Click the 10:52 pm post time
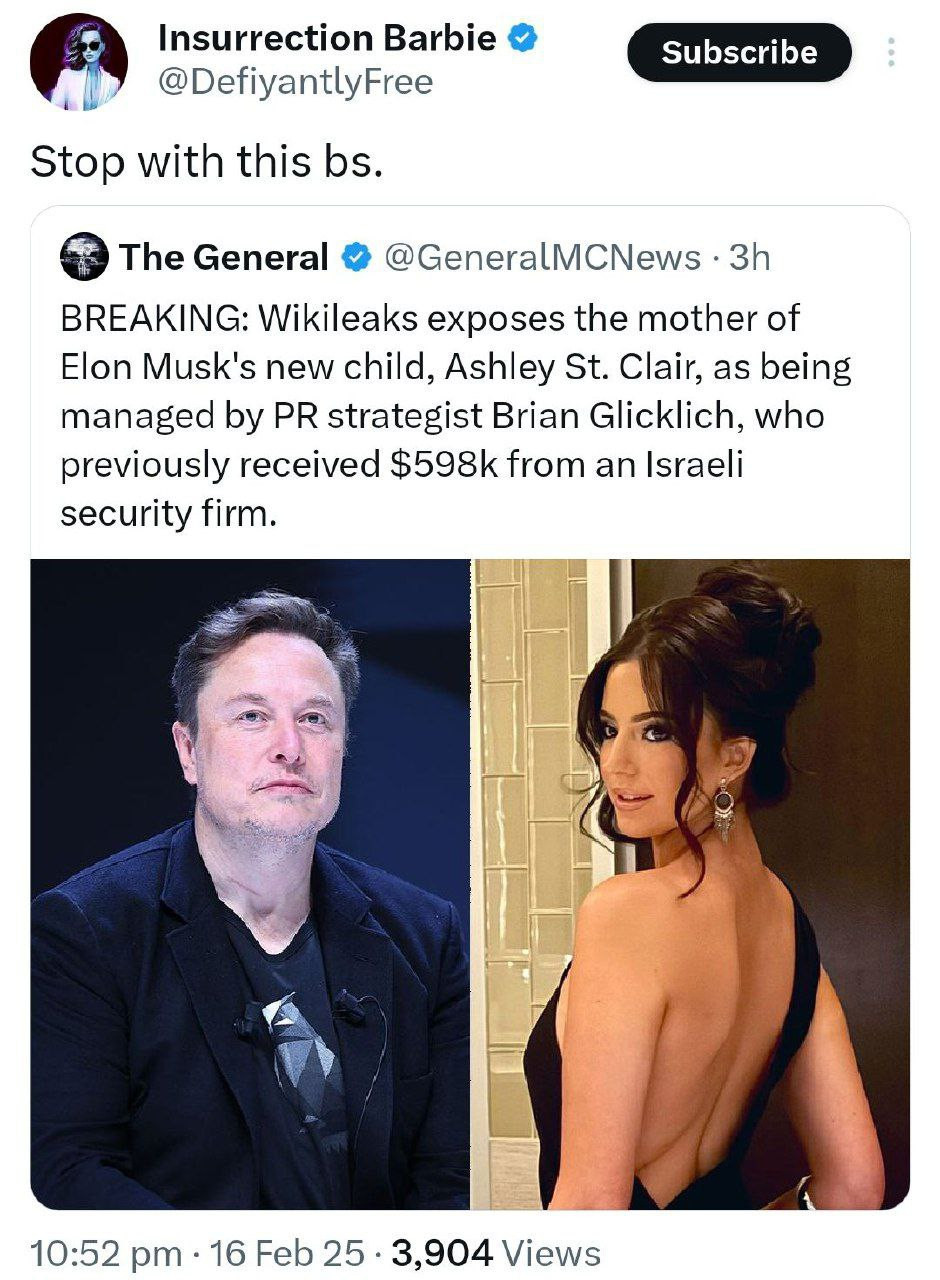 [107, 1252]
